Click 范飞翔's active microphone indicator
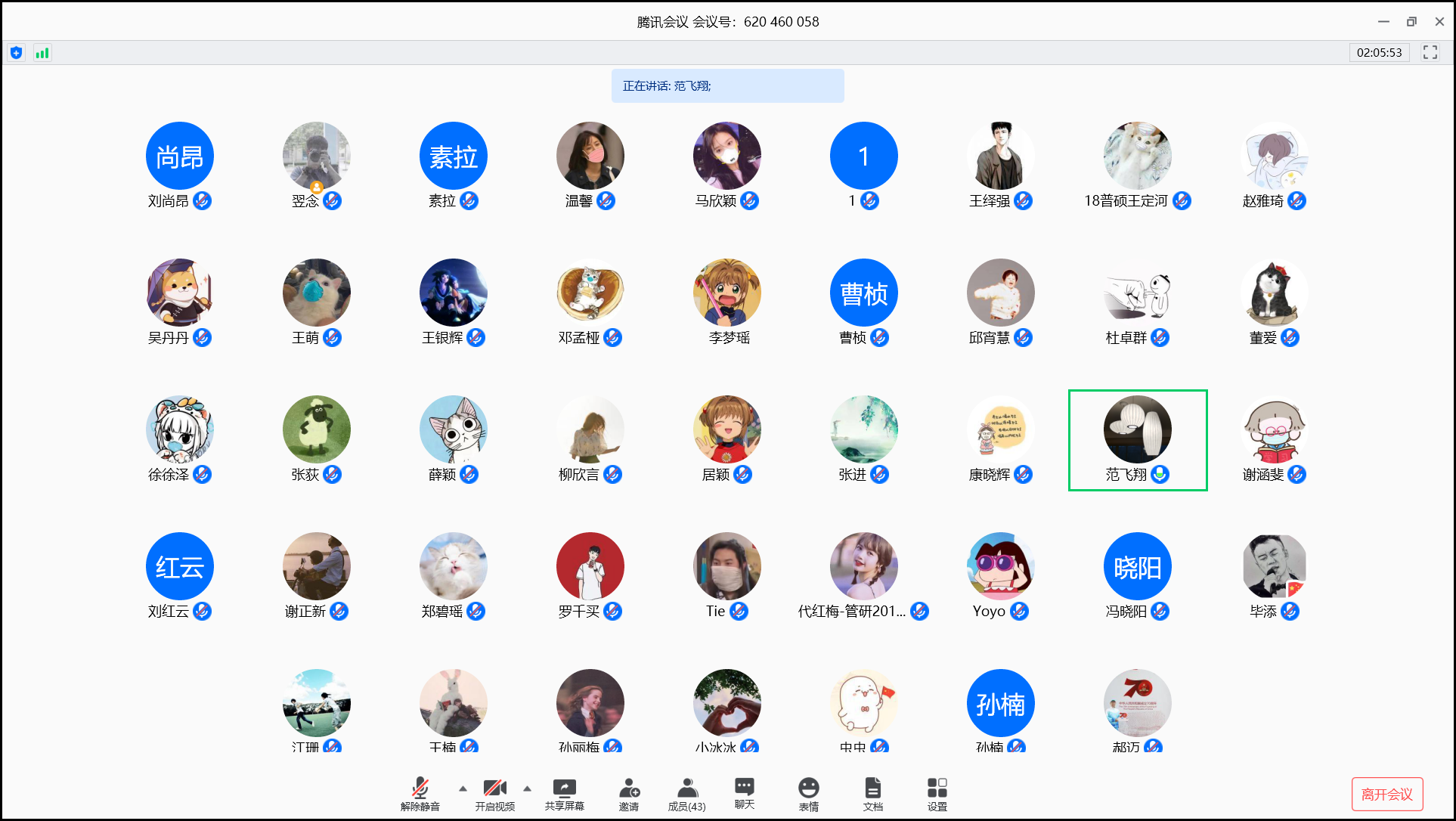Image resolution: width=1456 pixels, height=821 pixels. pos(1160,474)
